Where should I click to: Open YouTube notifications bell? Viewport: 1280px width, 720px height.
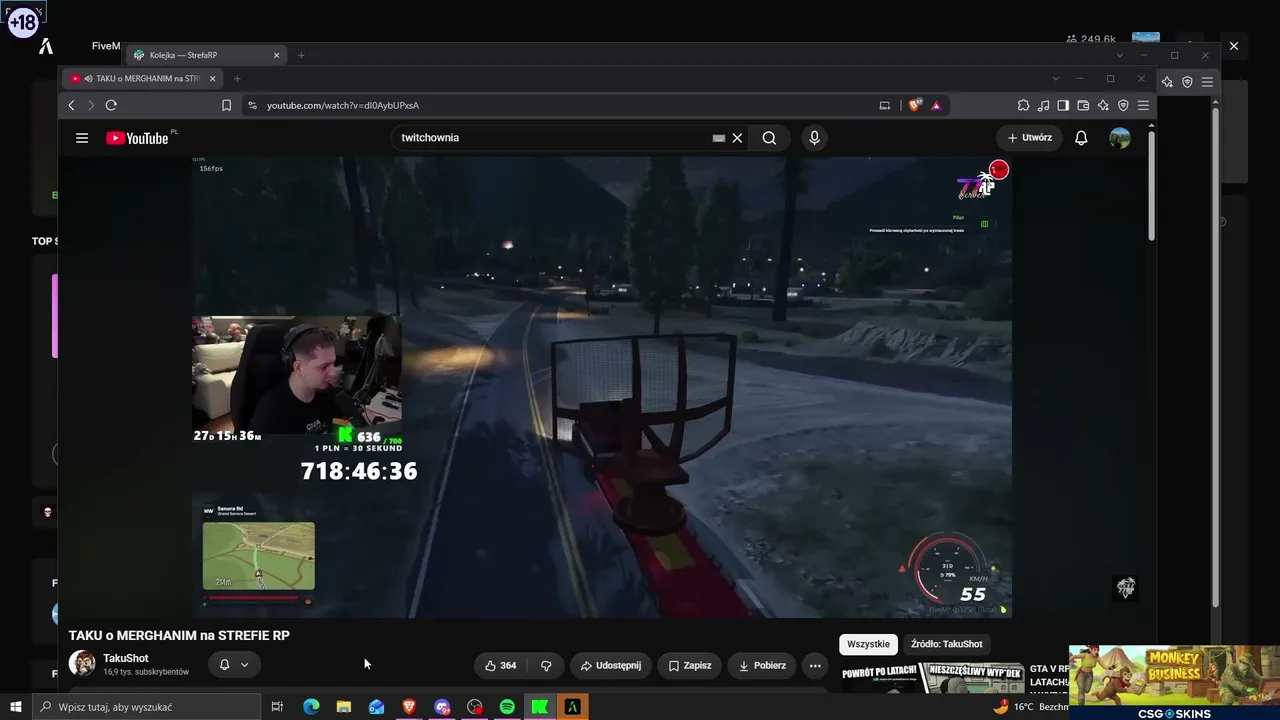pos(1081,138)
